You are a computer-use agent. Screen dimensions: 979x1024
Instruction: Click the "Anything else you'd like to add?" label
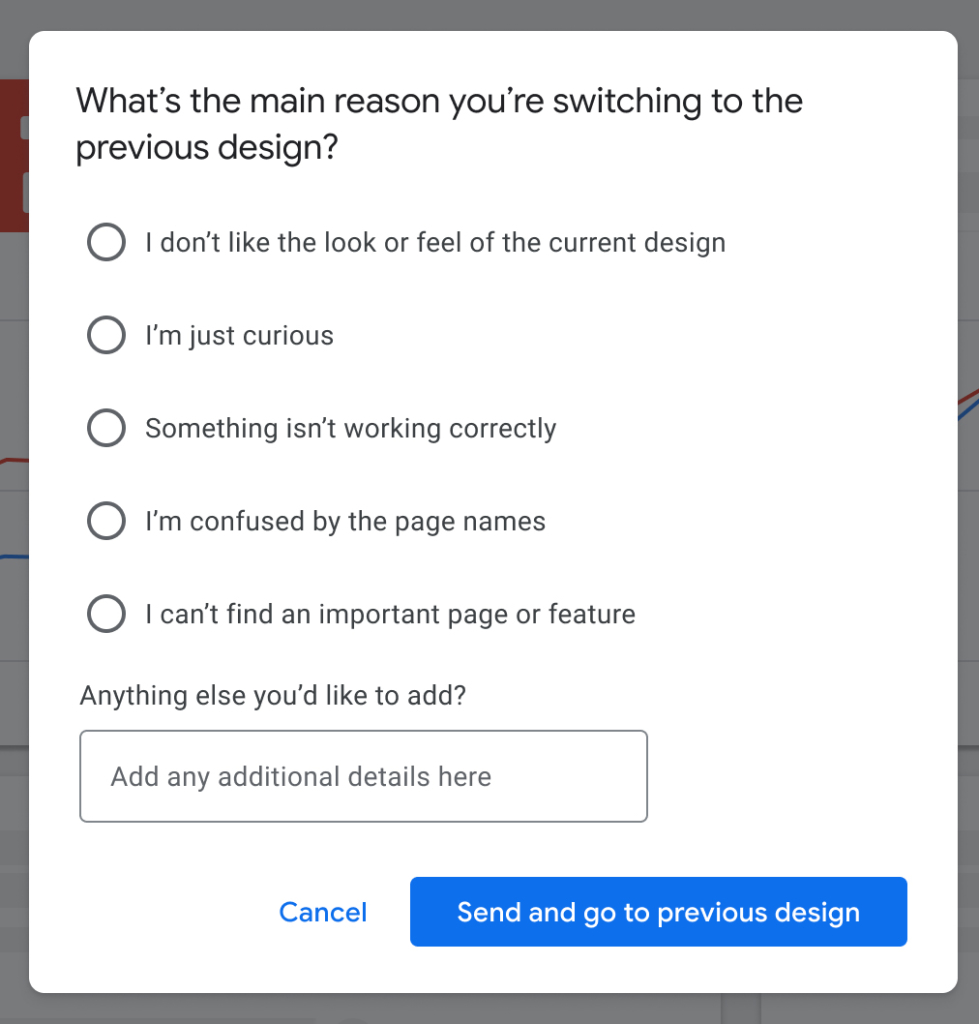273,695
